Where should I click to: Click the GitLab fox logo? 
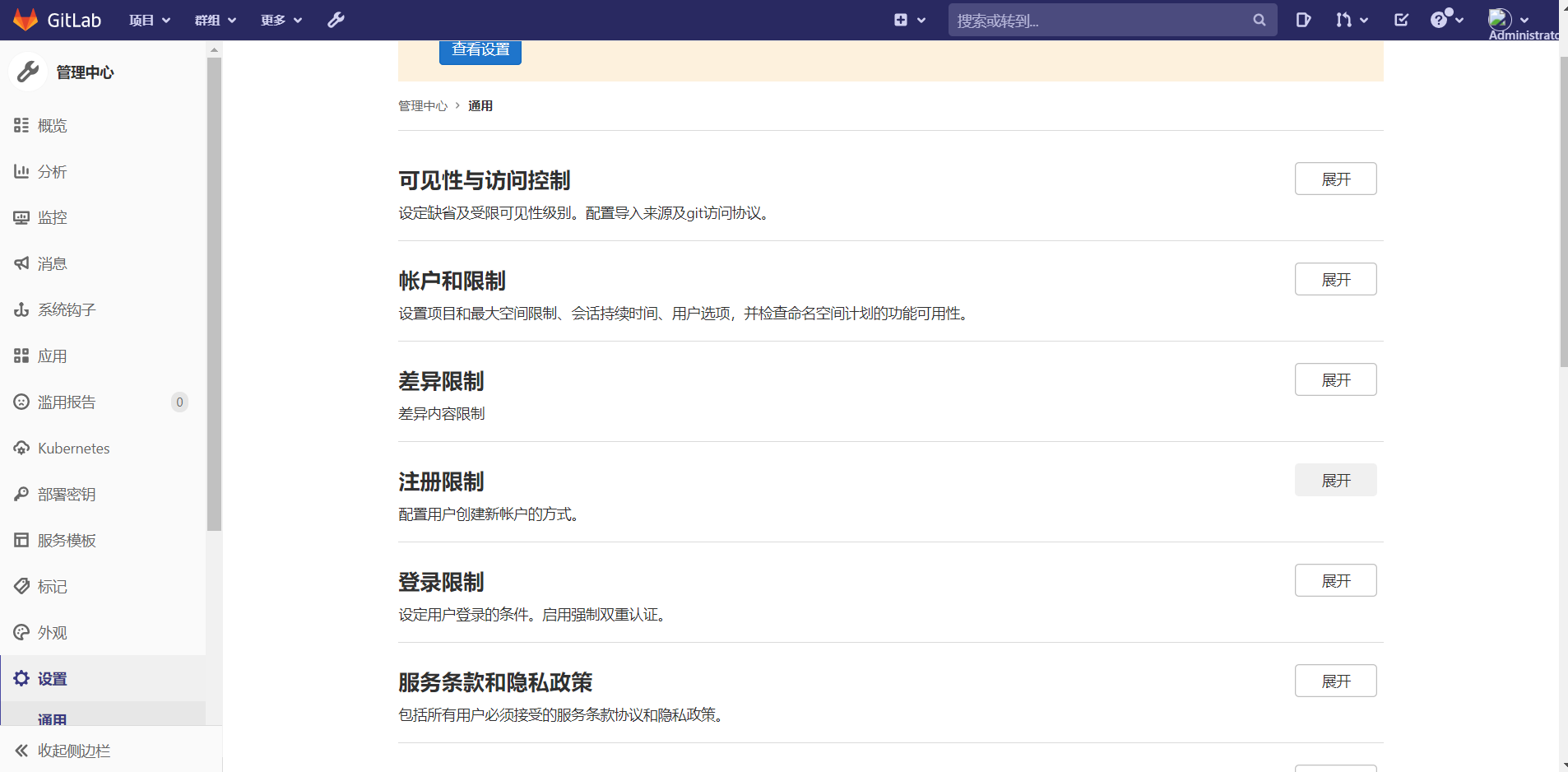click(x=26, y=20)
